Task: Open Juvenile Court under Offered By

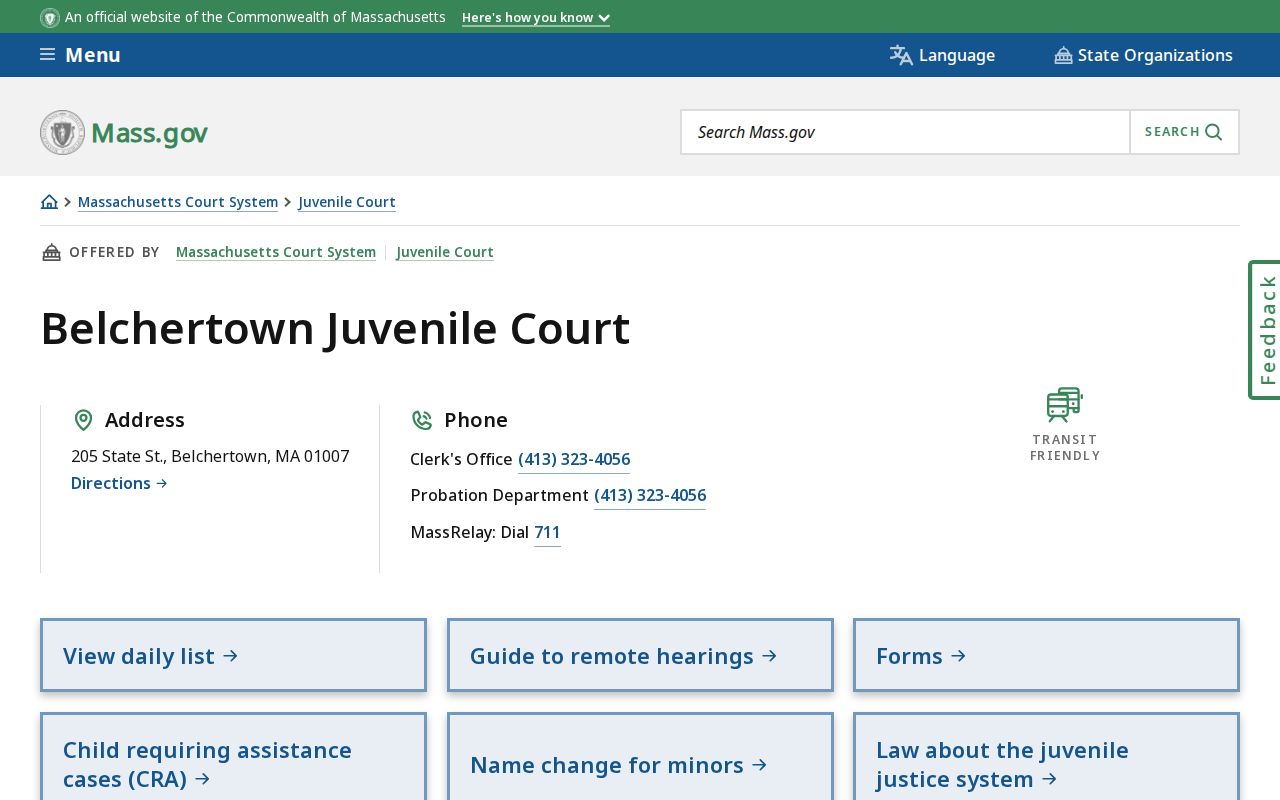Action: tap(445, 252)
